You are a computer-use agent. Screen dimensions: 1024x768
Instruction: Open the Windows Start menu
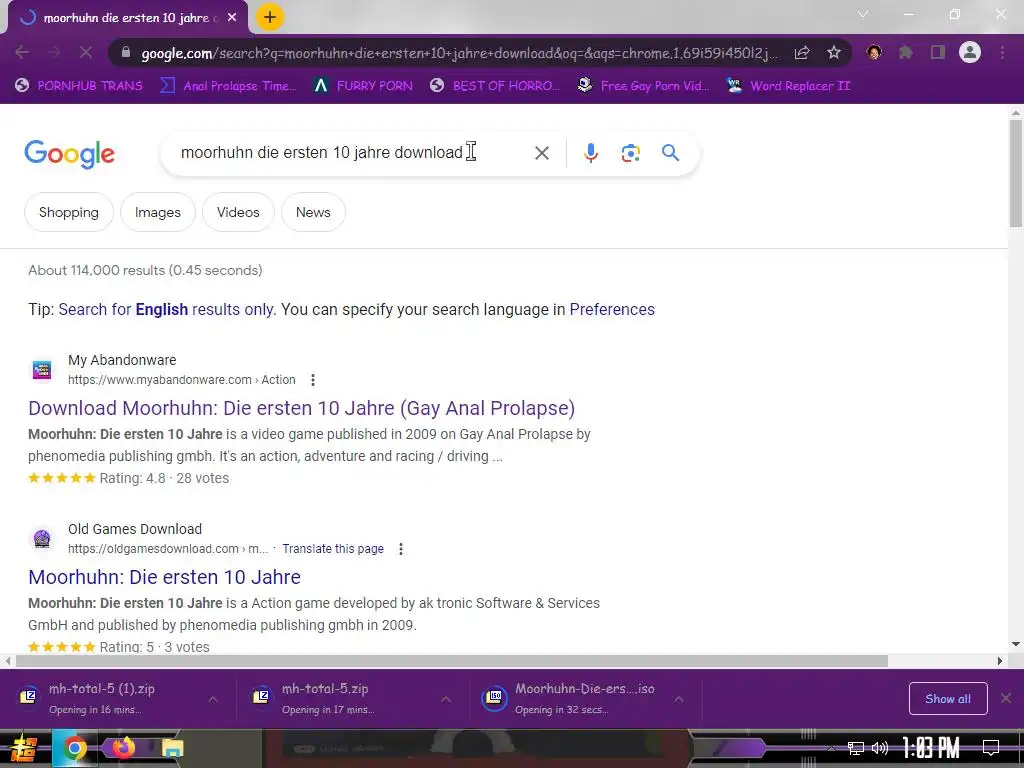(x=23, y=748)
